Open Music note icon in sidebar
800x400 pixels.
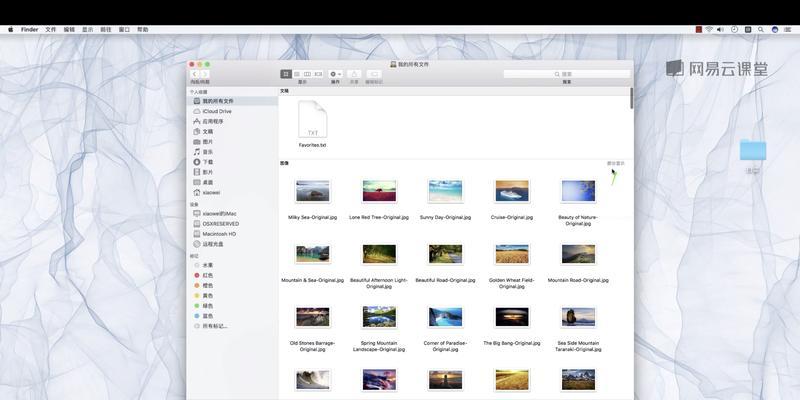click(x=197, y=152)
